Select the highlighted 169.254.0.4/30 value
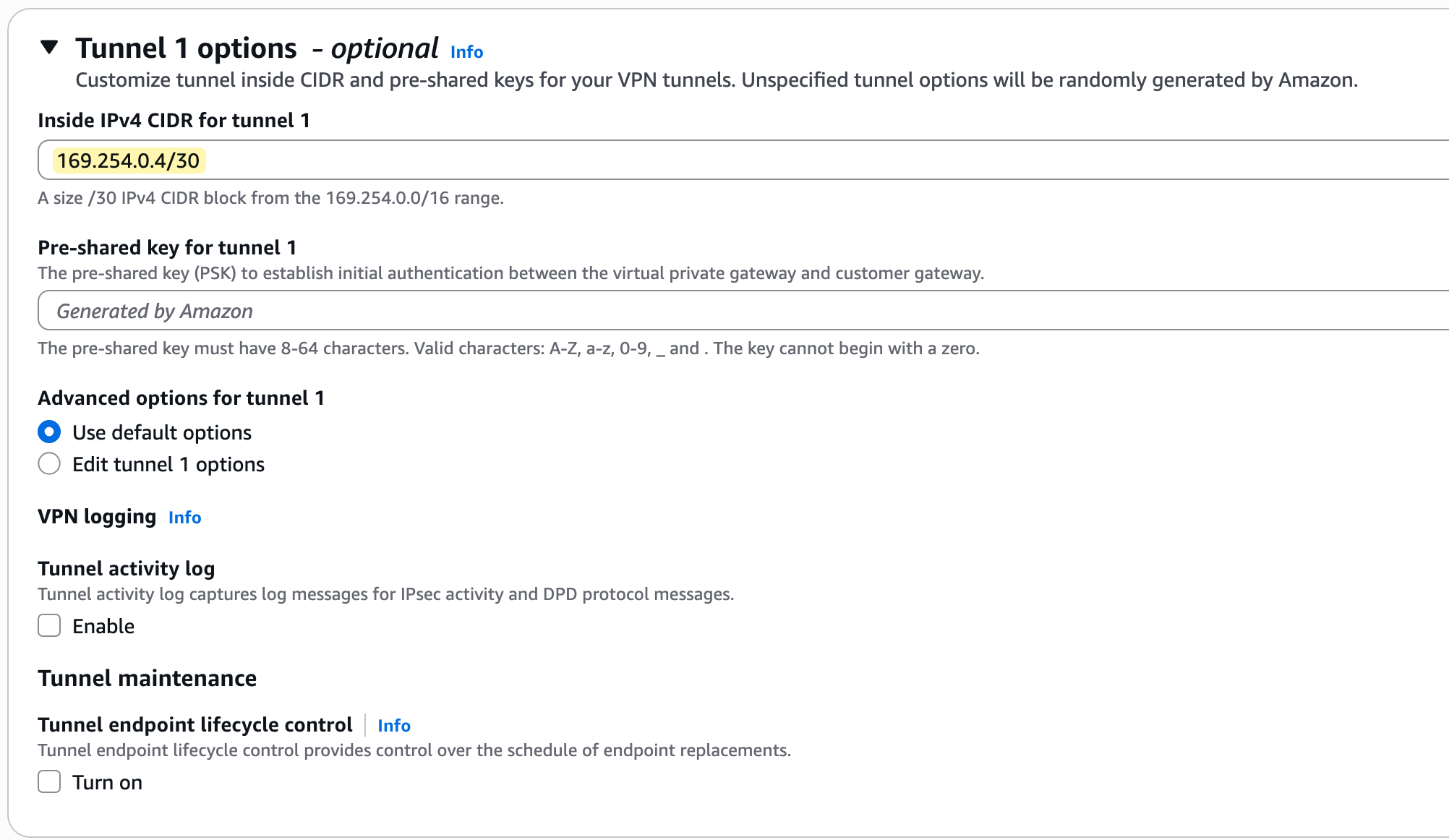Screen dimensions: 1449x840 pos(129,160)
